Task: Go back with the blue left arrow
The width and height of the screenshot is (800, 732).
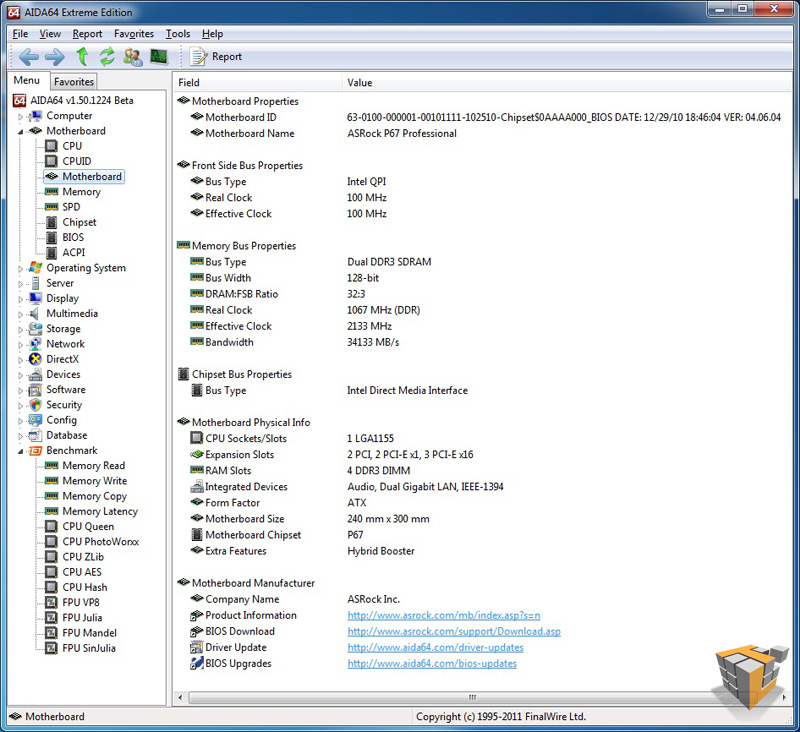Action: 29,57
